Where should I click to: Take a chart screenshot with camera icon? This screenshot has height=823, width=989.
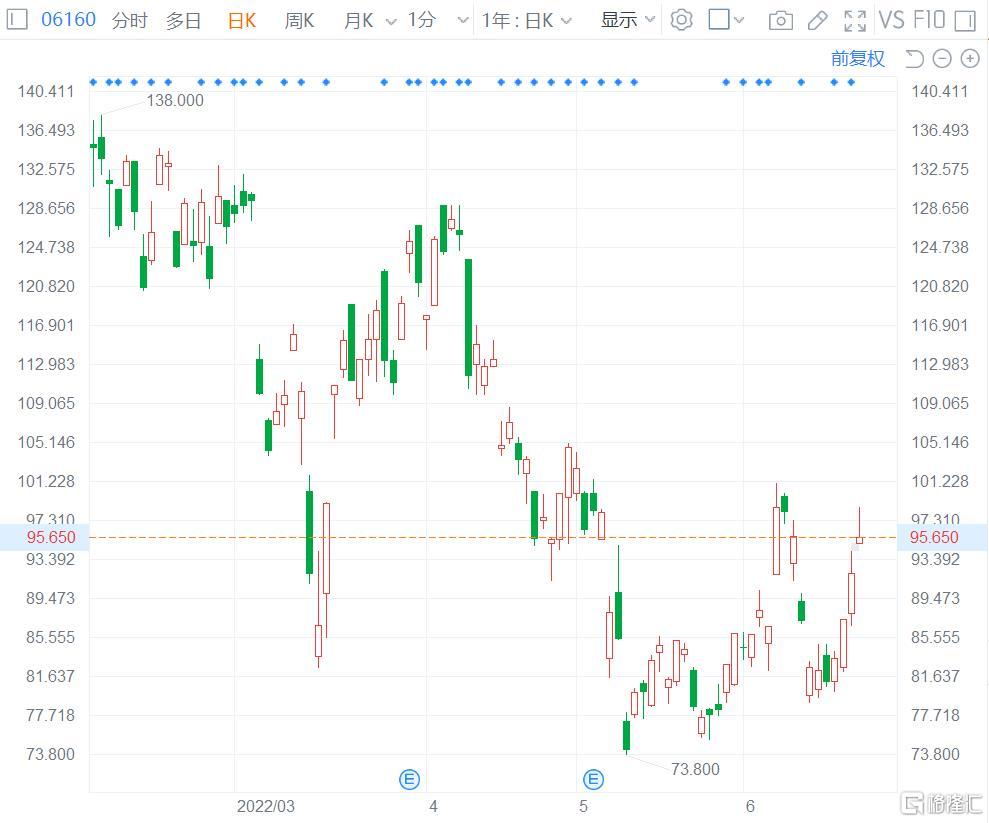point(781,20)
